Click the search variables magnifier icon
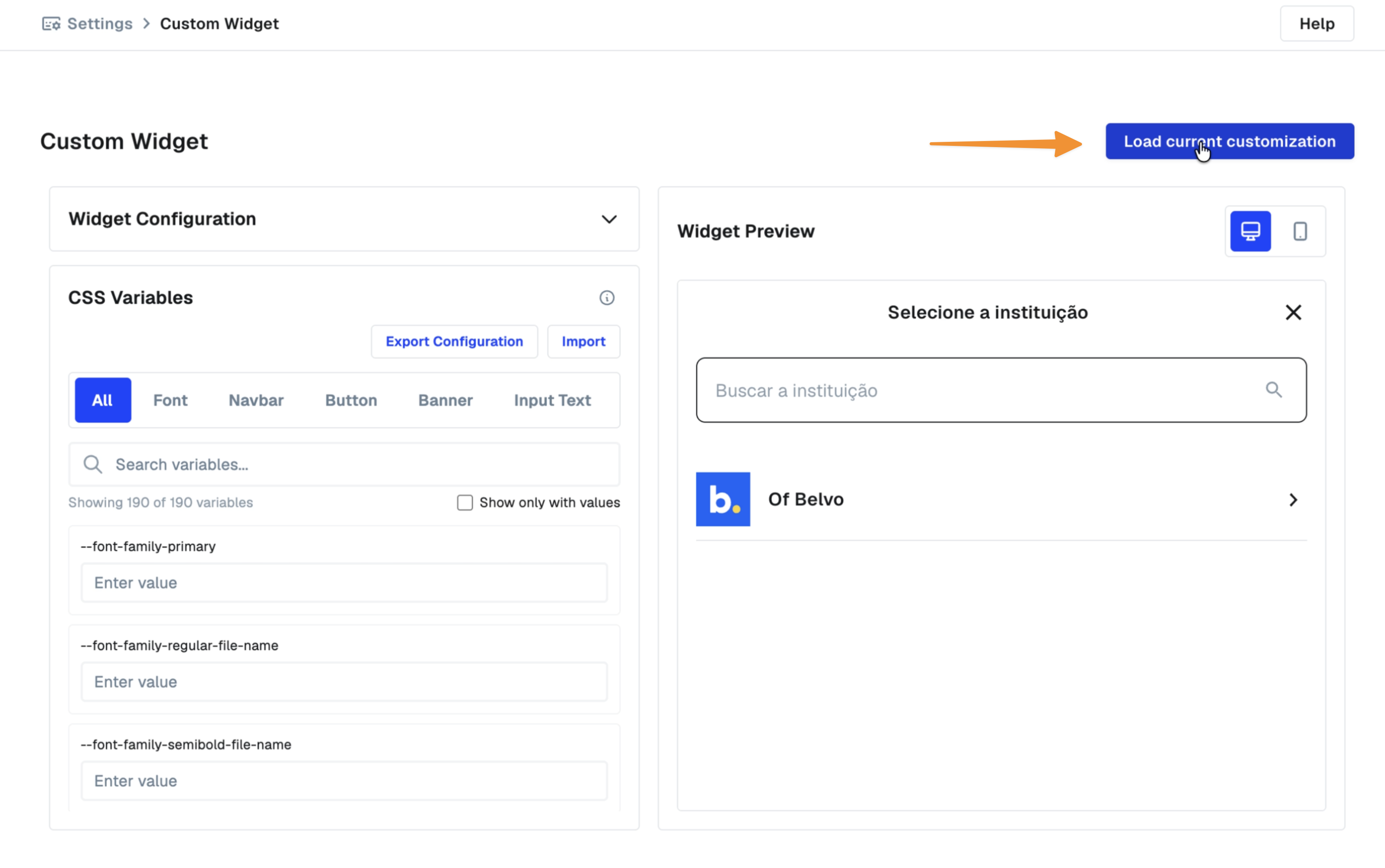The width and height of the screenshot is (1385, 868). pos(92,464)
